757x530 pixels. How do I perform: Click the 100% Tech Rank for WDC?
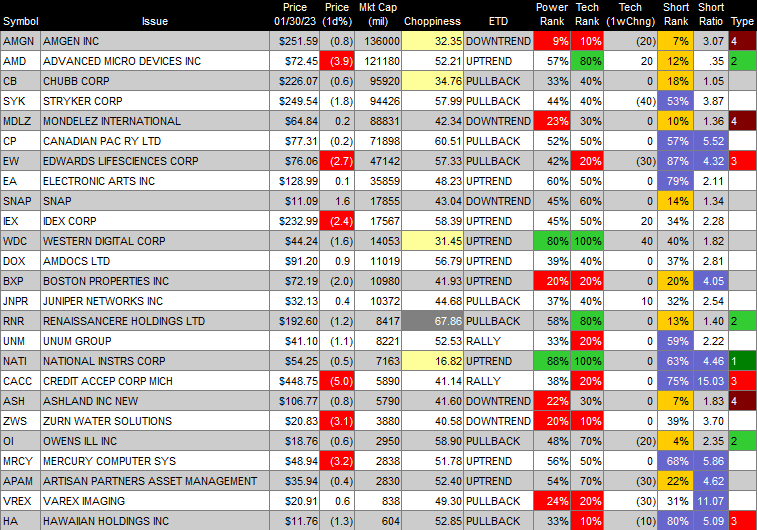588,241
